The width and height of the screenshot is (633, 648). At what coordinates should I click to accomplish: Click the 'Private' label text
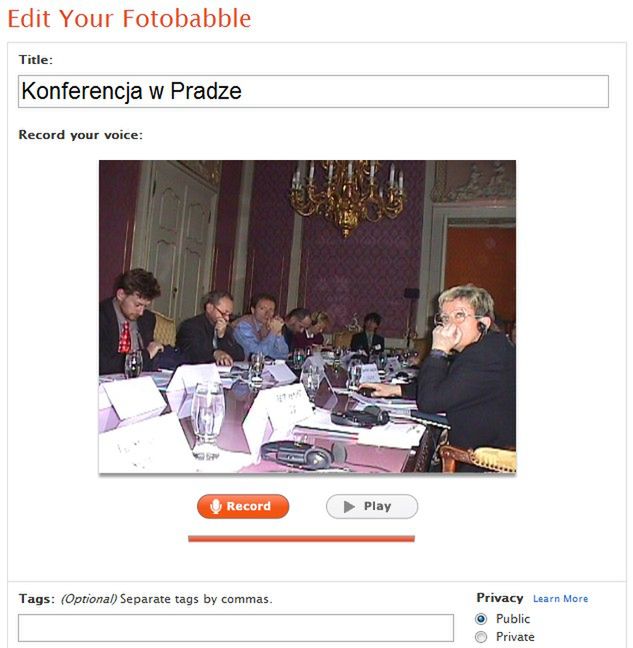point(515,636)
